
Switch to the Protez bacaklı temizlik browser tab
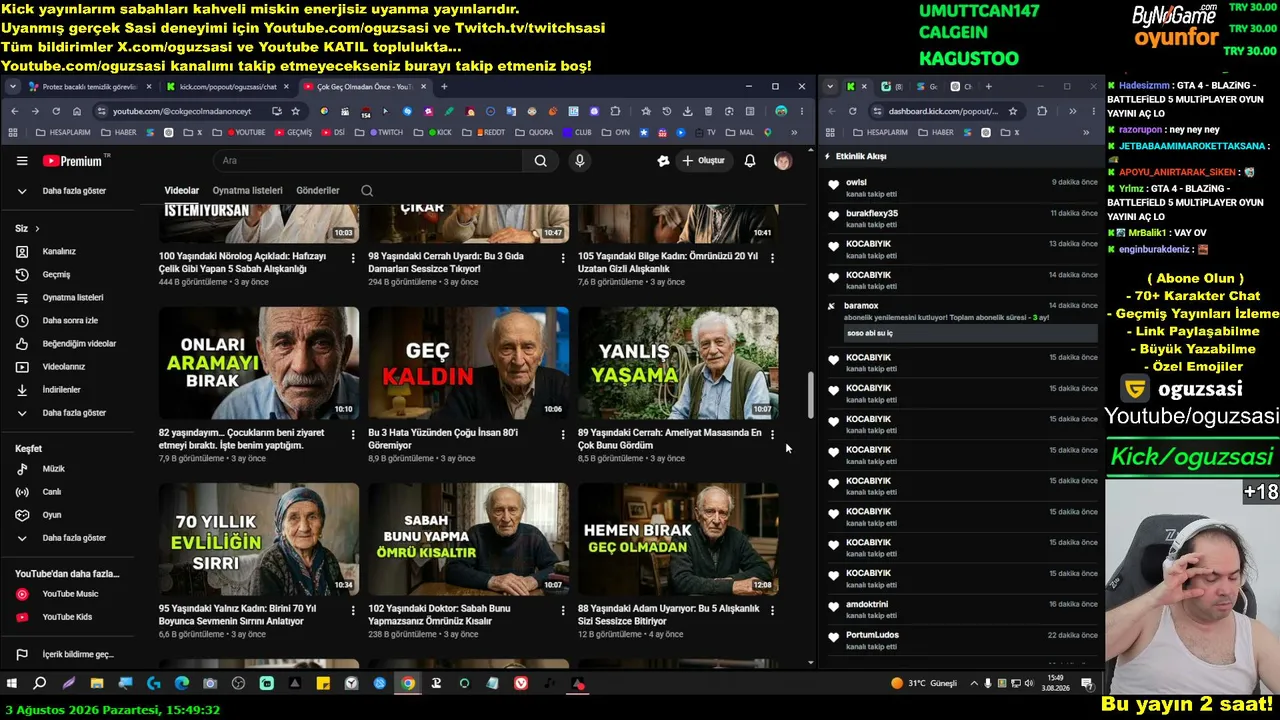click(90, 87)
